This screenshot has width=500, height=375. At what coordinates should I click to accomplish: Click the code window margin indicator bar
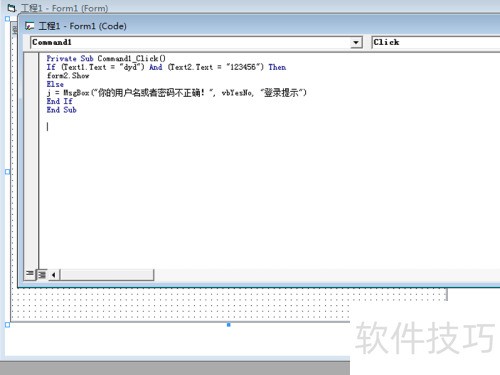[31, 160]
